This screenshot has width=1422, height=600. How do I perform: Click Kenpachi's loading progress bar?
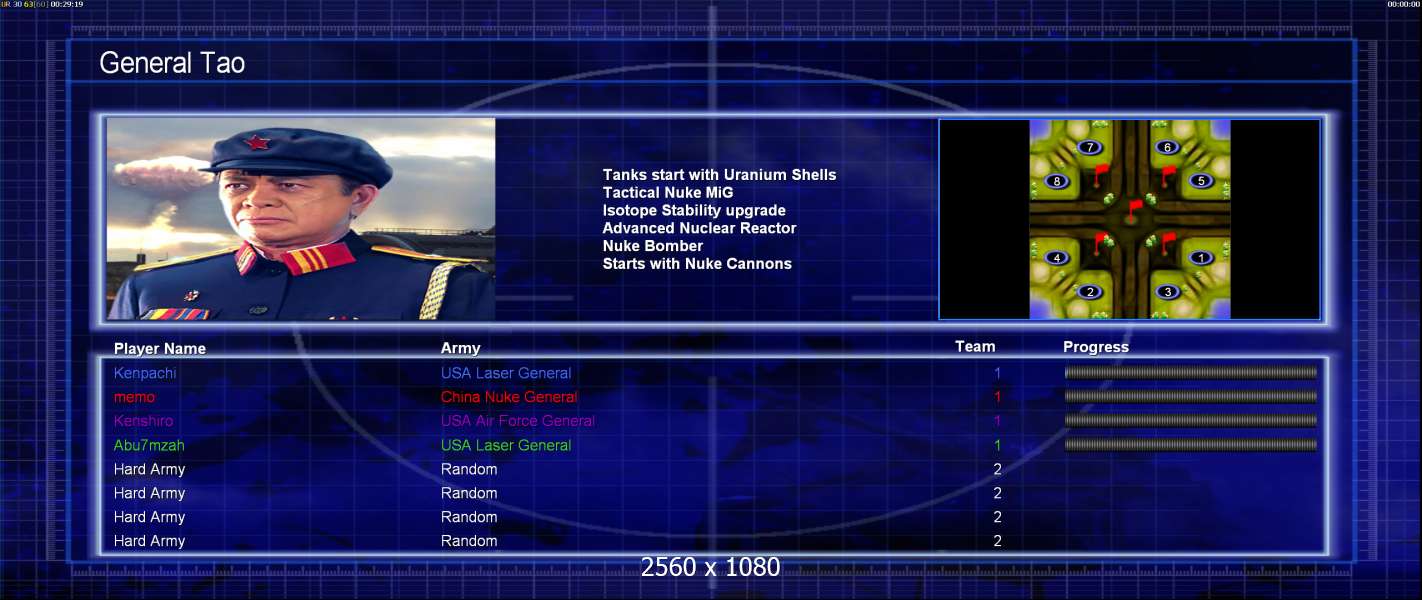pyautogui.click(x=1190, y=373)
